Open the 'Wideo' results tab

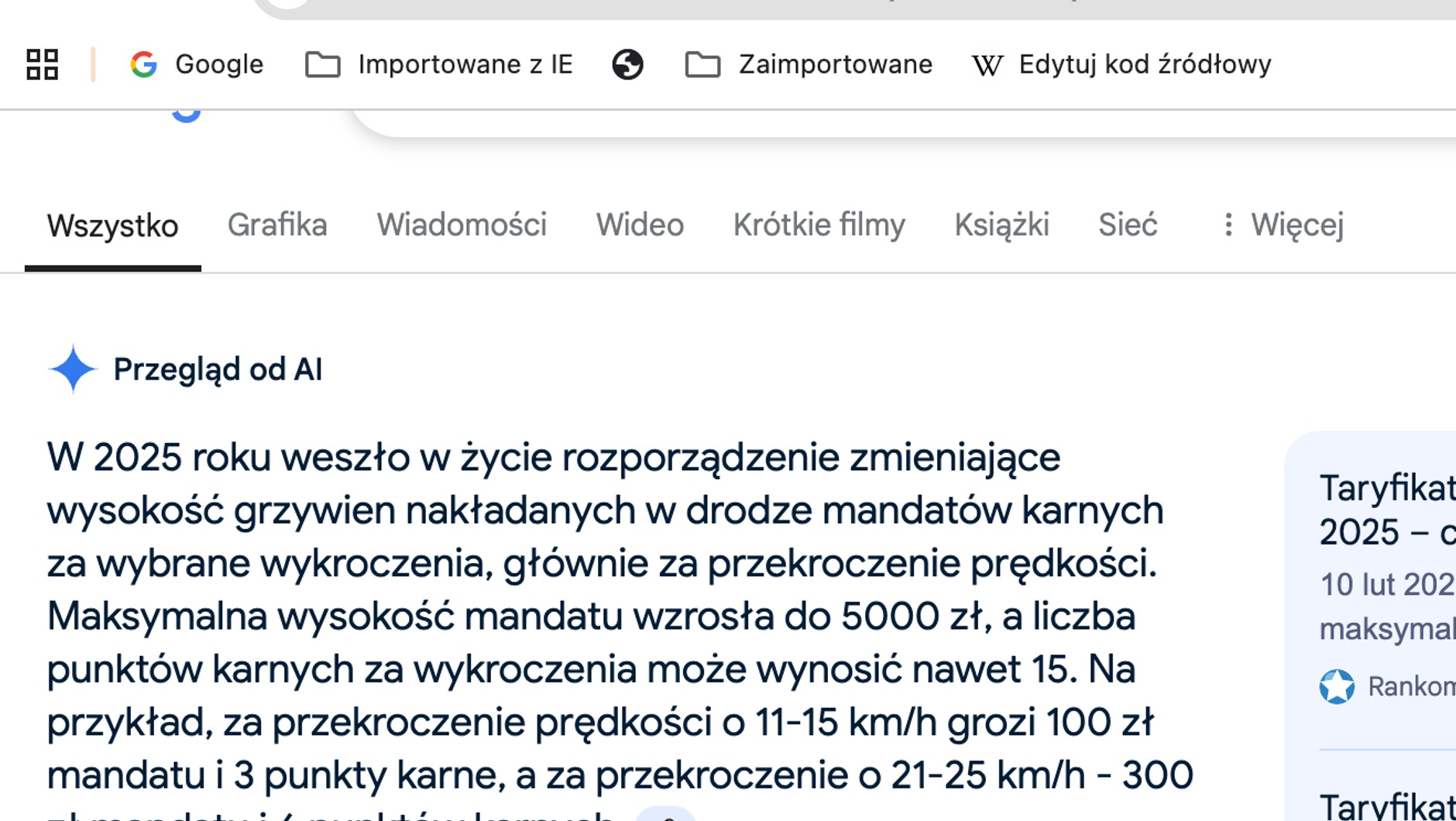coord(640,225)
